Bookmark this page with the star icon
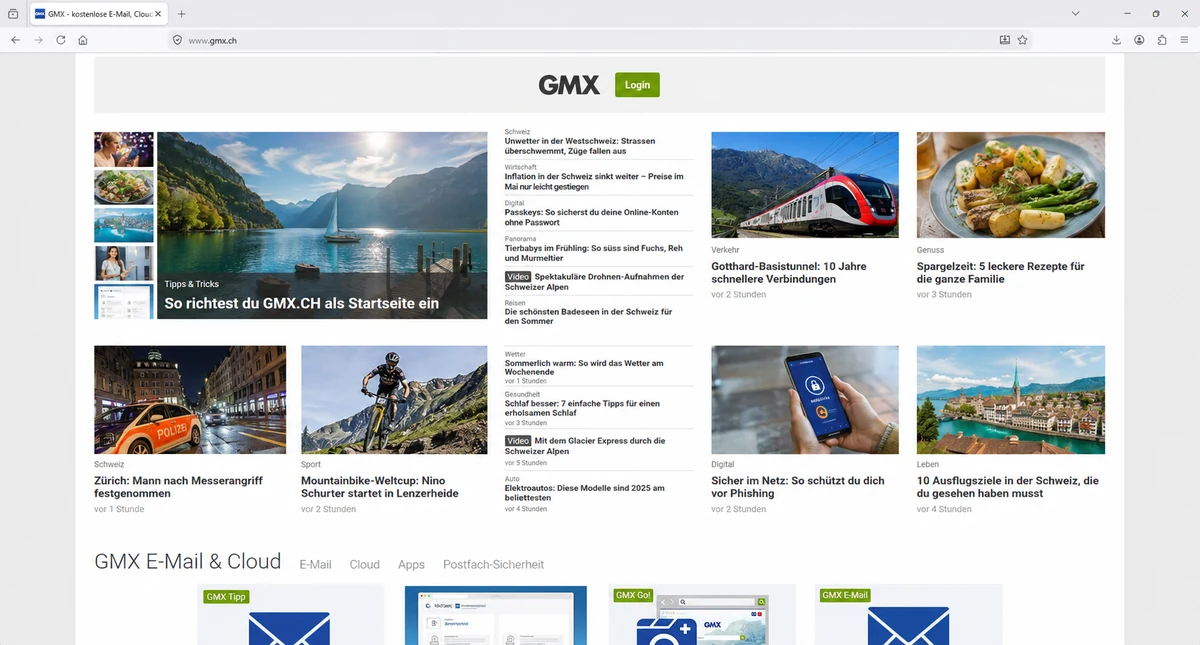The image size is (1200, 645). pyautogui.click(x=1022, y=40)
